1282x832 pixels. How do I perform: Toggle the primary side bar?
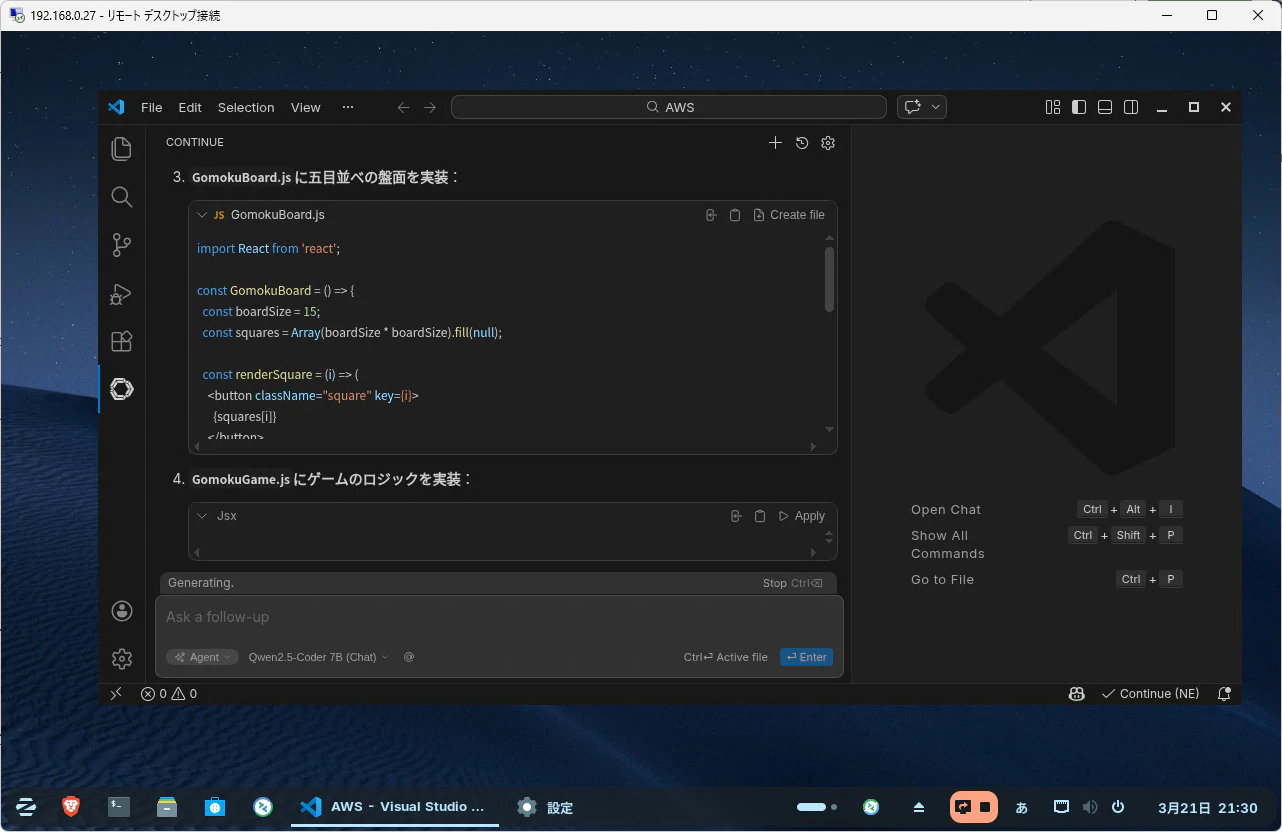click(1079, 107)
